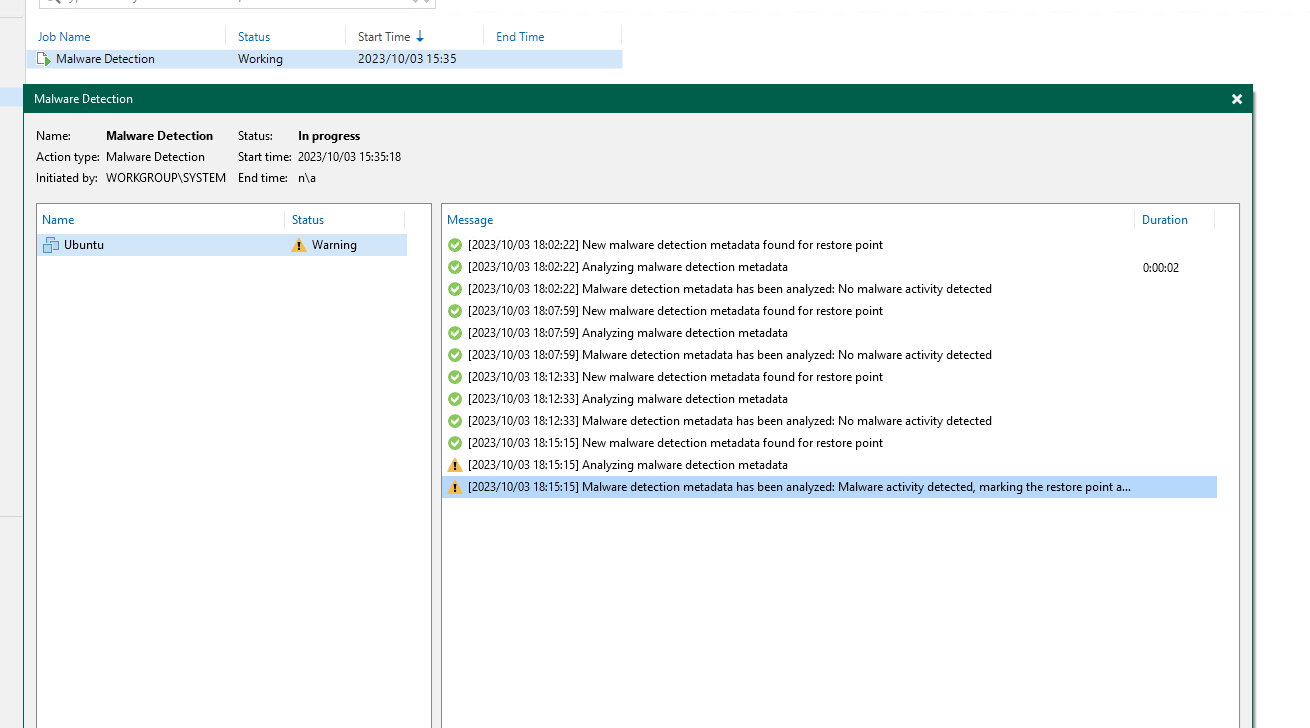Click the Message column header

[470, 220]
